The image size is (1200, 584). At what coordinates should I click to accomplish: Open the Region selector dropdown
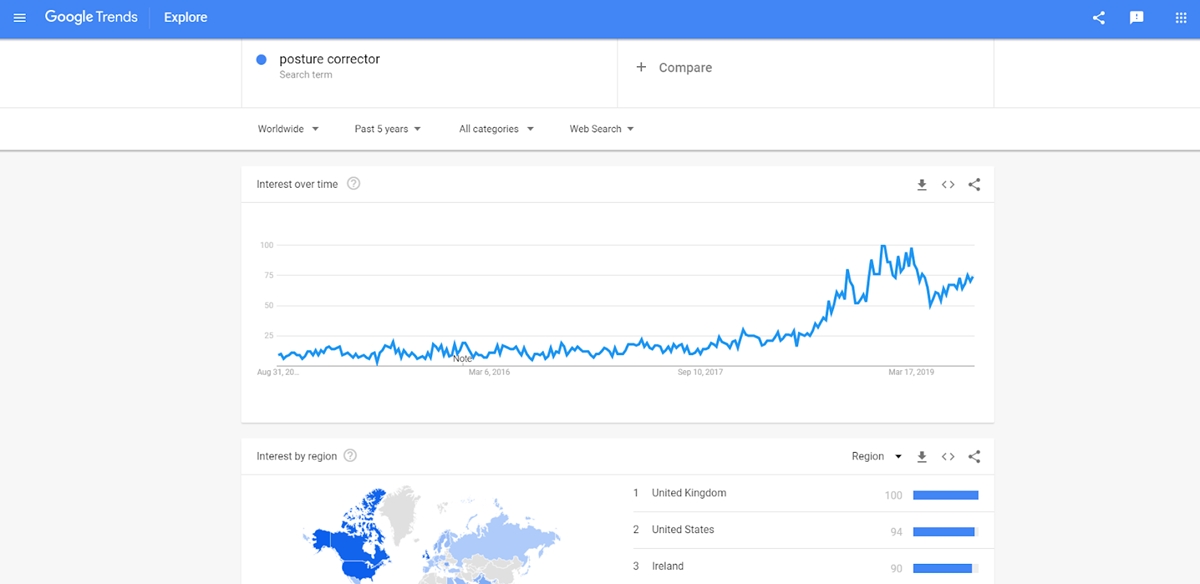tap(877, 457)
